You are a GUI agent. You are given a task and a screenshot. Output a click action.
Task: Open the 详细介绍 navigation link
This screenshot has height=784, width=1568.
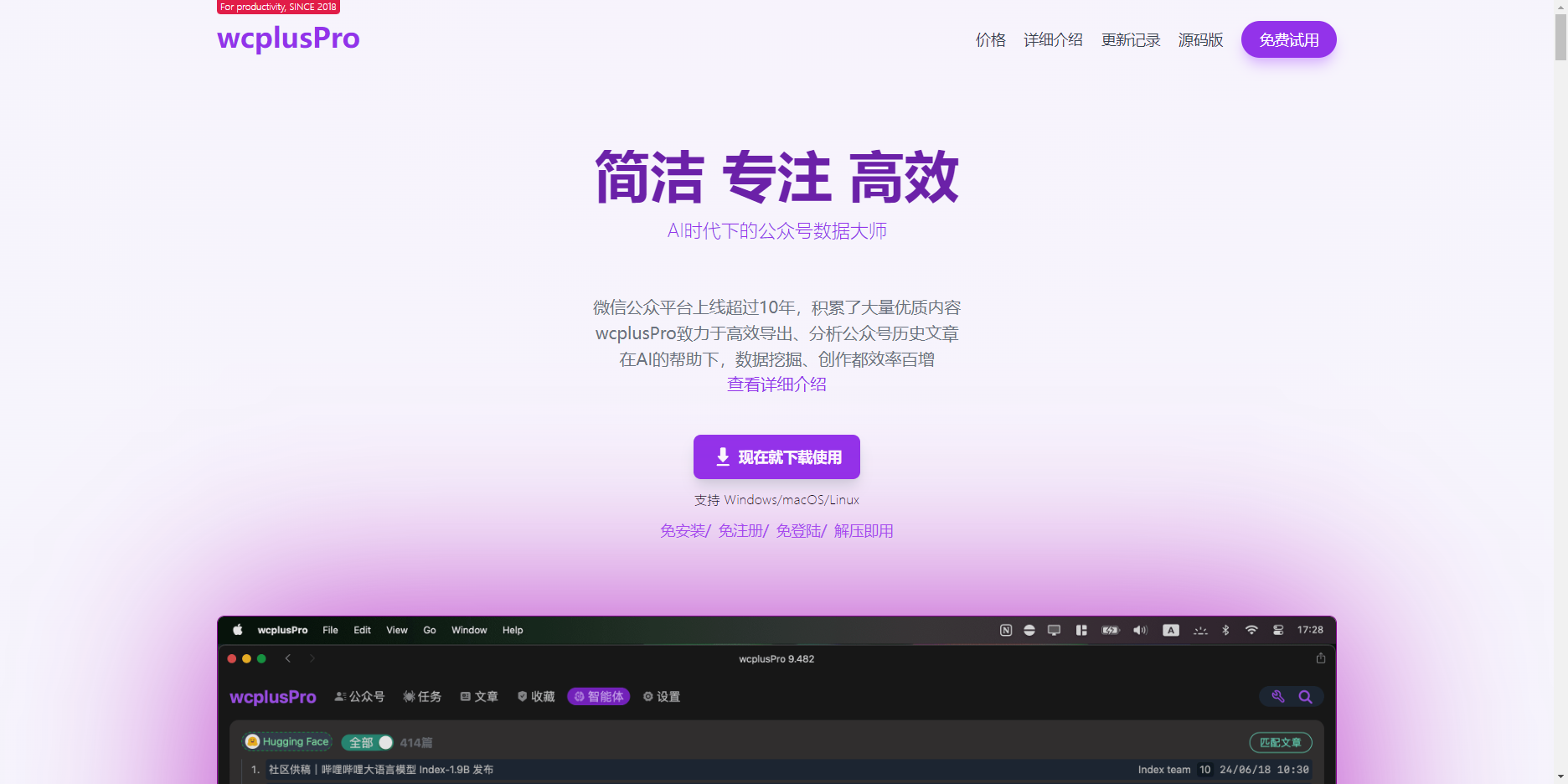[x=1053, y=40]
